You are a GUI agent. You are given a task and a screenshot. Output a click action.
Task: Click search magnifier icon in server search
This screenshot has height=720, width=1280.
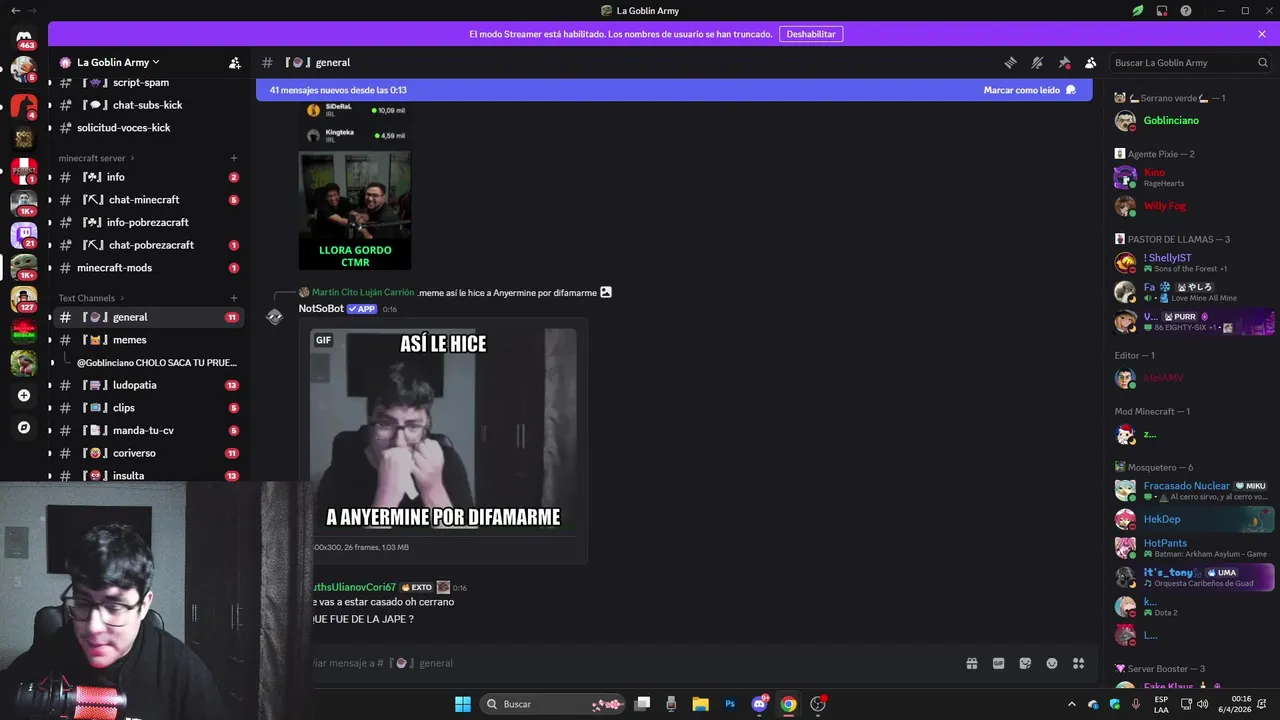pyautogui.click(x=1262, y=62)
